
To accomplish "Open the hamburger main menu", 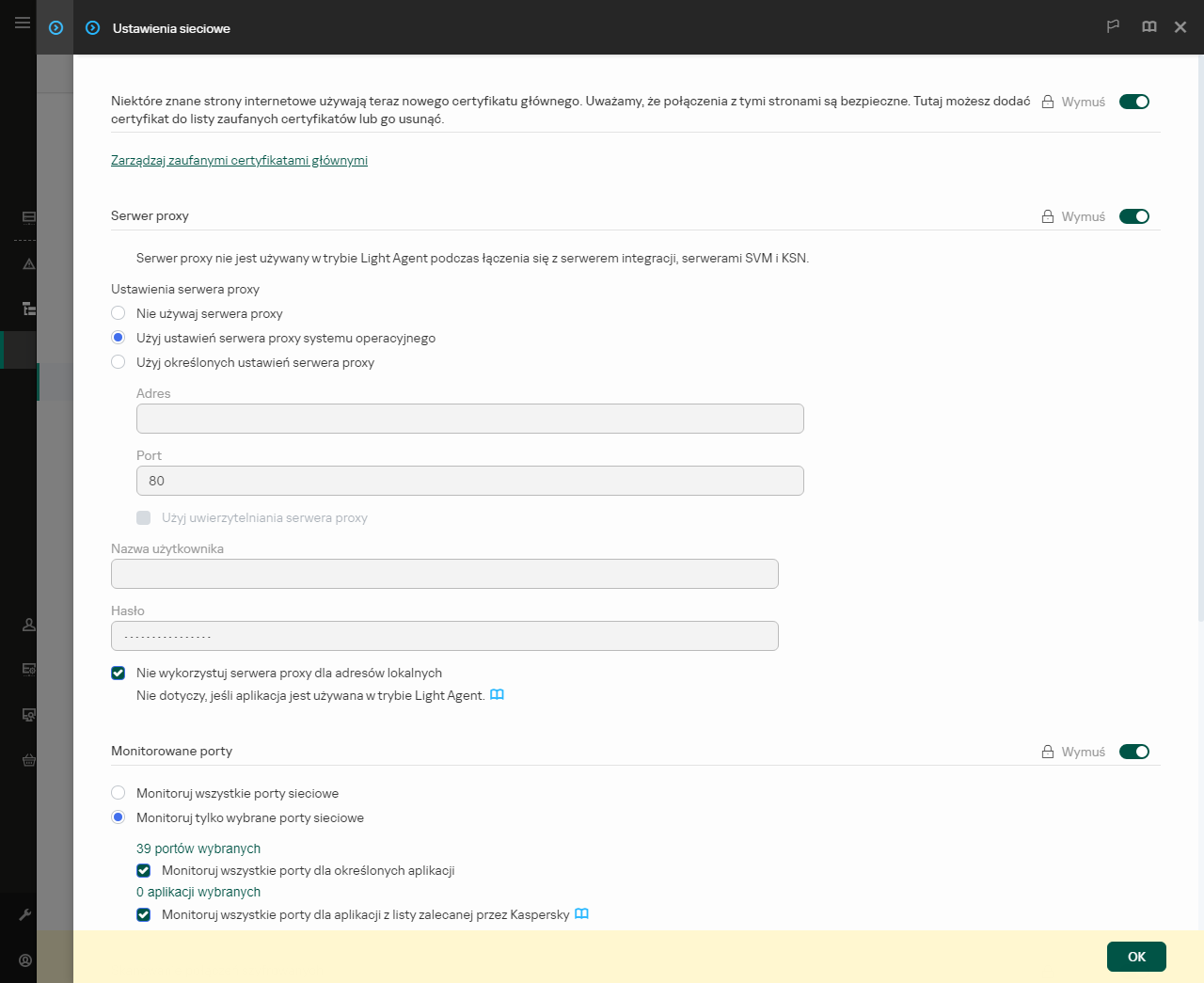I will 22,23.
